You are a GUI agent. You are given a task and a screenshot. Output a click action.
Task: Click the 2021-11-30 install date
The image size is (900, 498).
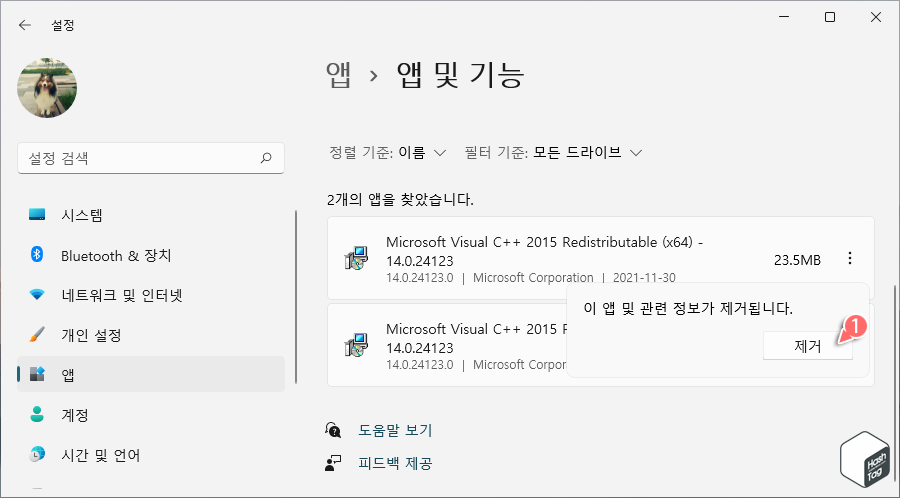coord(644,278)
